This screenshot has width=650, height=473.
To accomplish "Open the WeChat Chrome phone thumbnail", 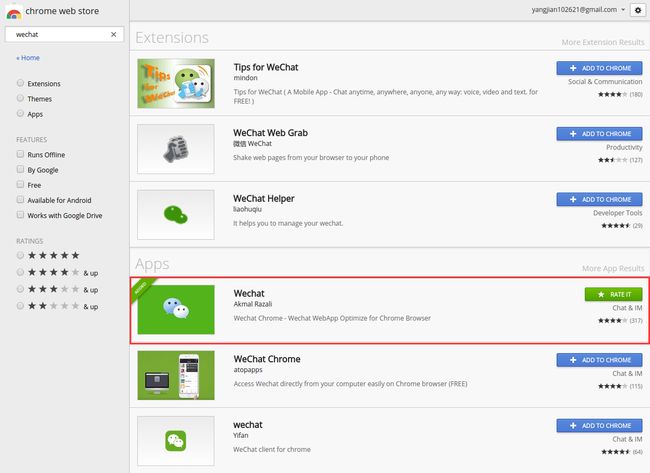I will point(176,375).
